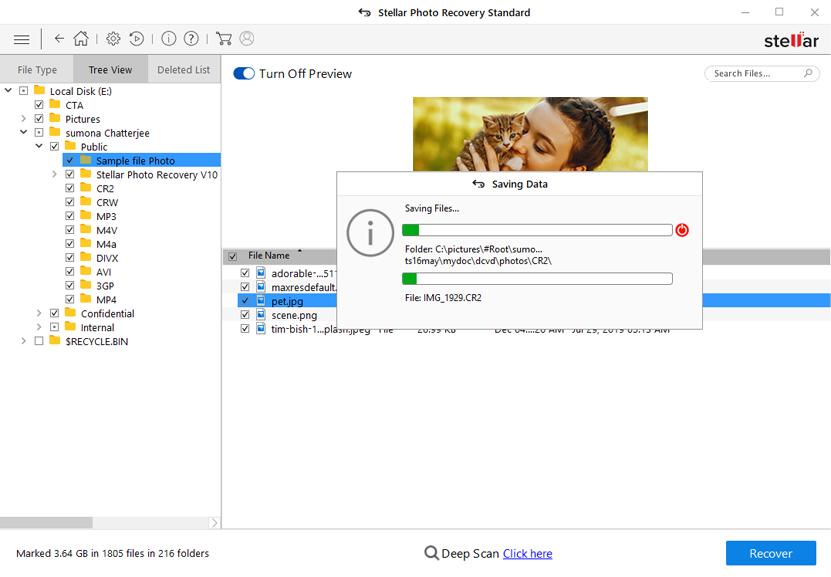
Task: Click the shopping cart icon
Action: pos(224,39)
